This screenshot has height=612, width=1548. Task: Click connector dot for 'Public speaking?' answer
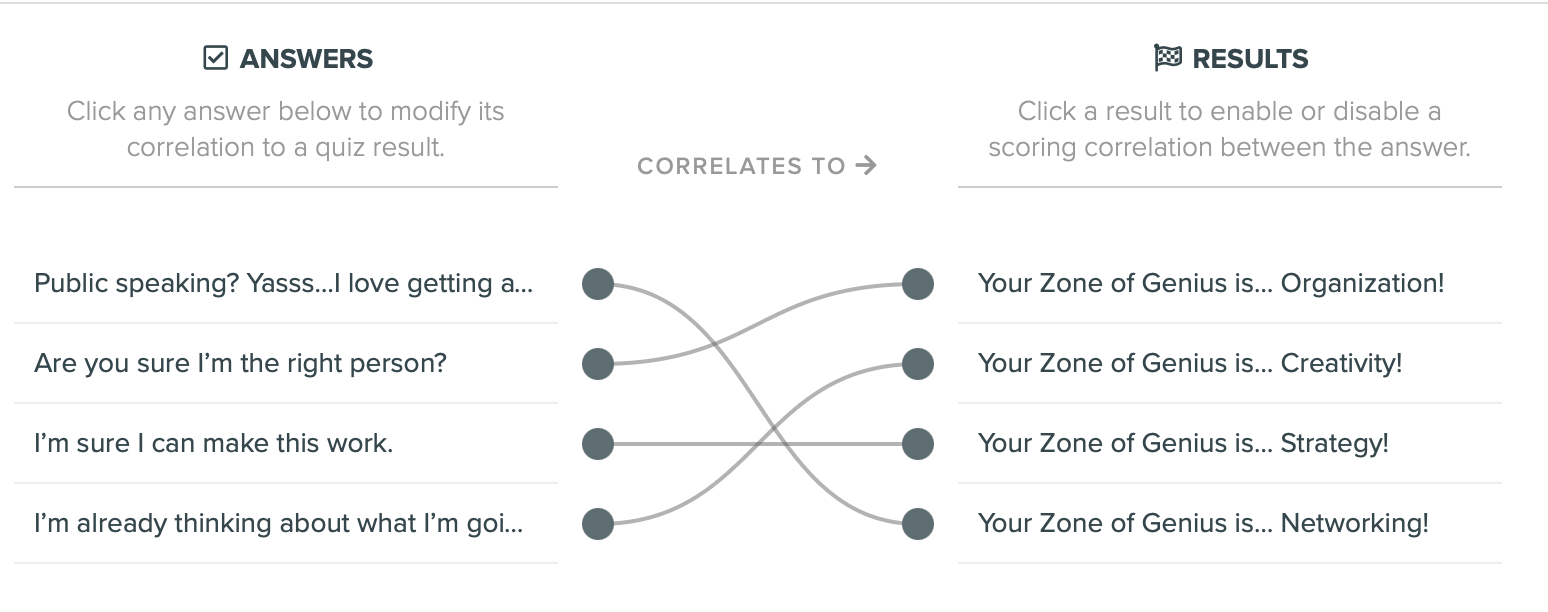(x=598, y=284)
